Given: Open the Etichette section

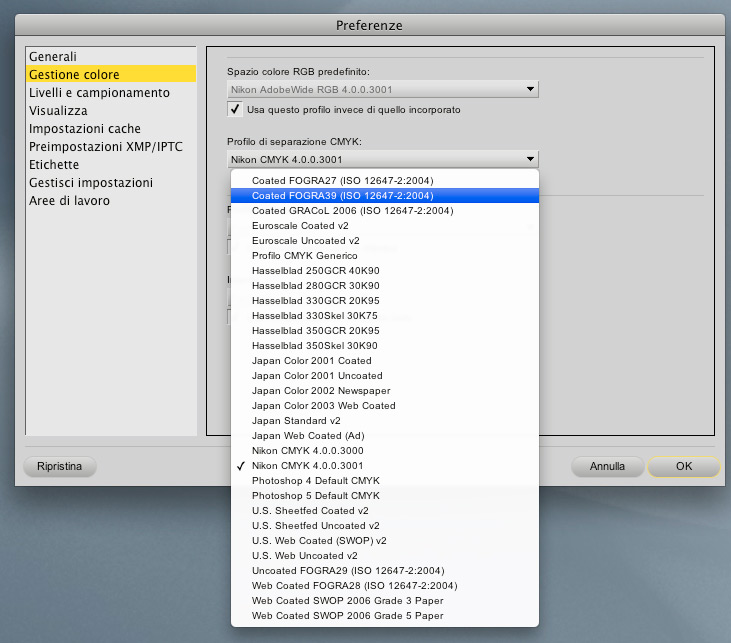Looking at the screenshot, I should [111, 164].
